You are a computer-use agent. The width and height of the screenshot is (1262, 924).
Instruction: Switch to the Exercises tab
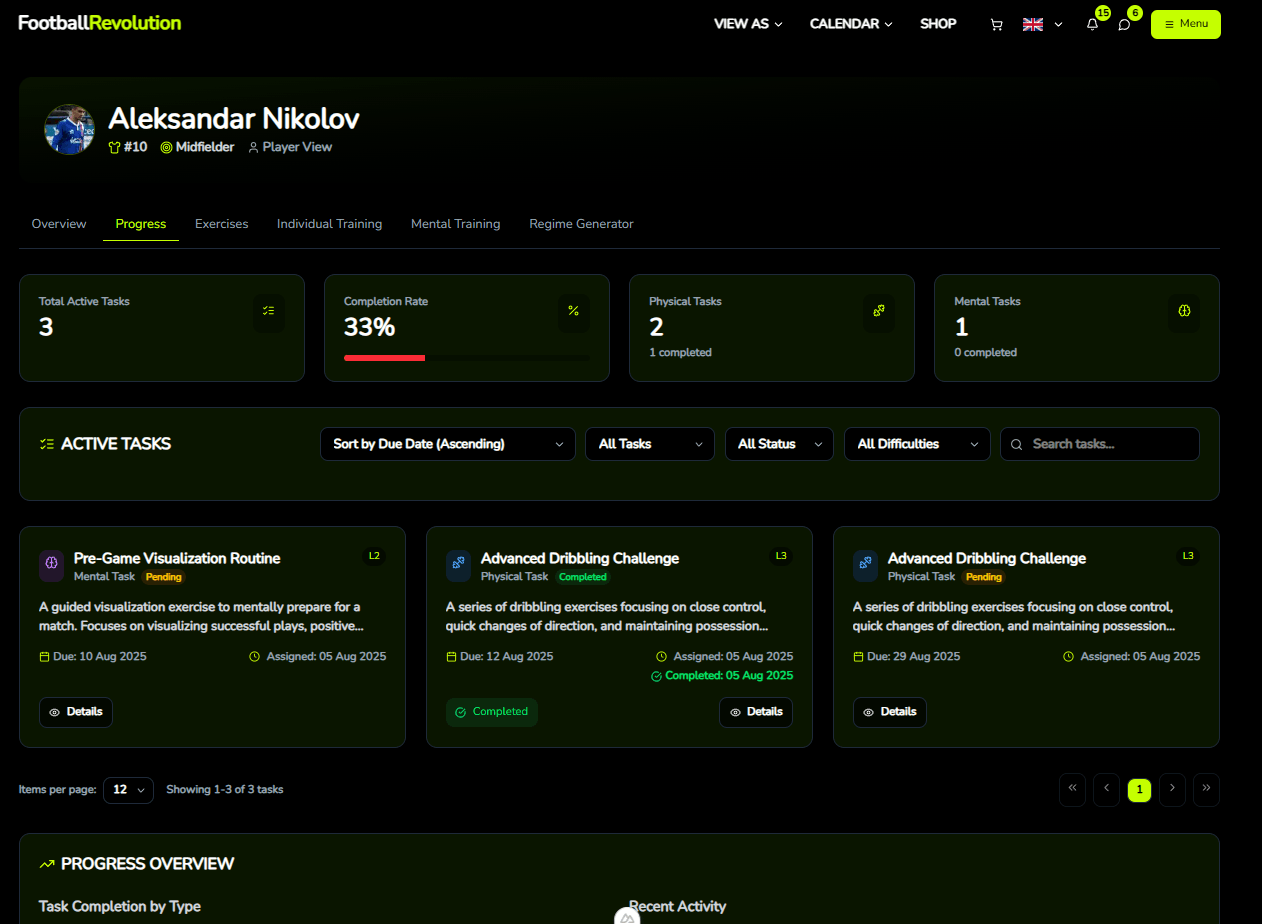point(222,224)
